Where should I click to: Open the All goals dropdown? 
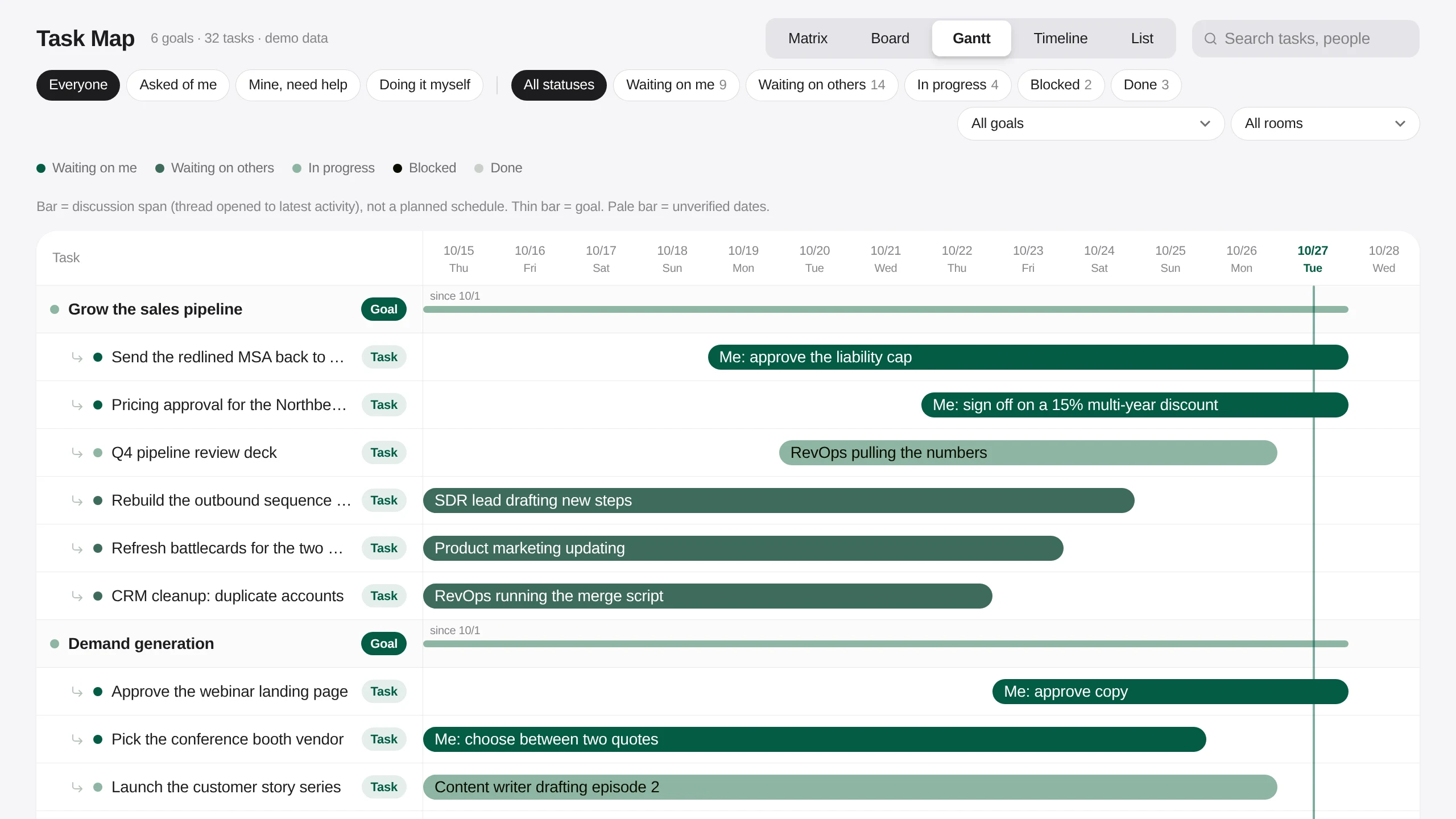(x=1091, y=123)
